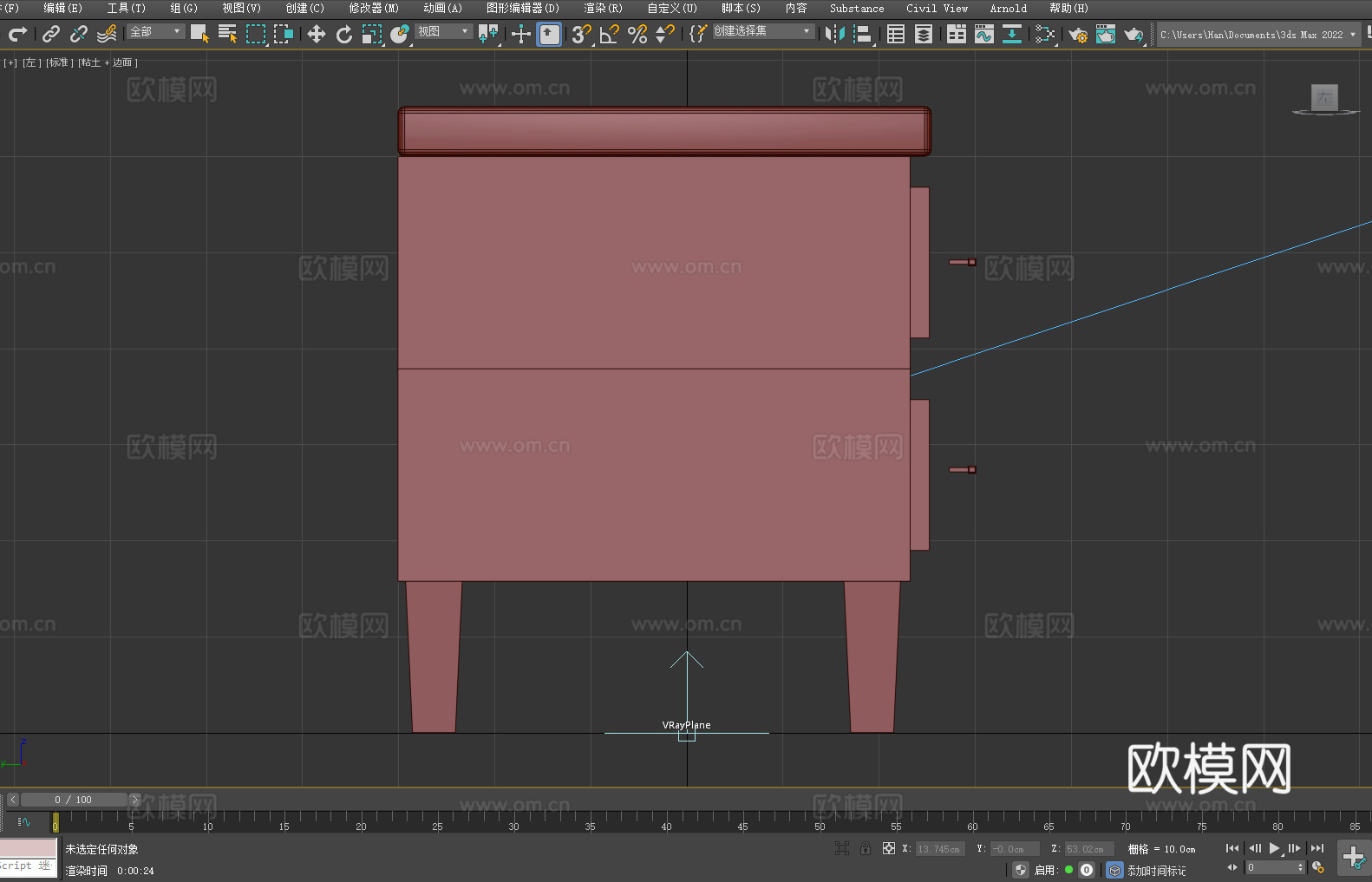Click the Go to End playback button

click(1317, 848)
